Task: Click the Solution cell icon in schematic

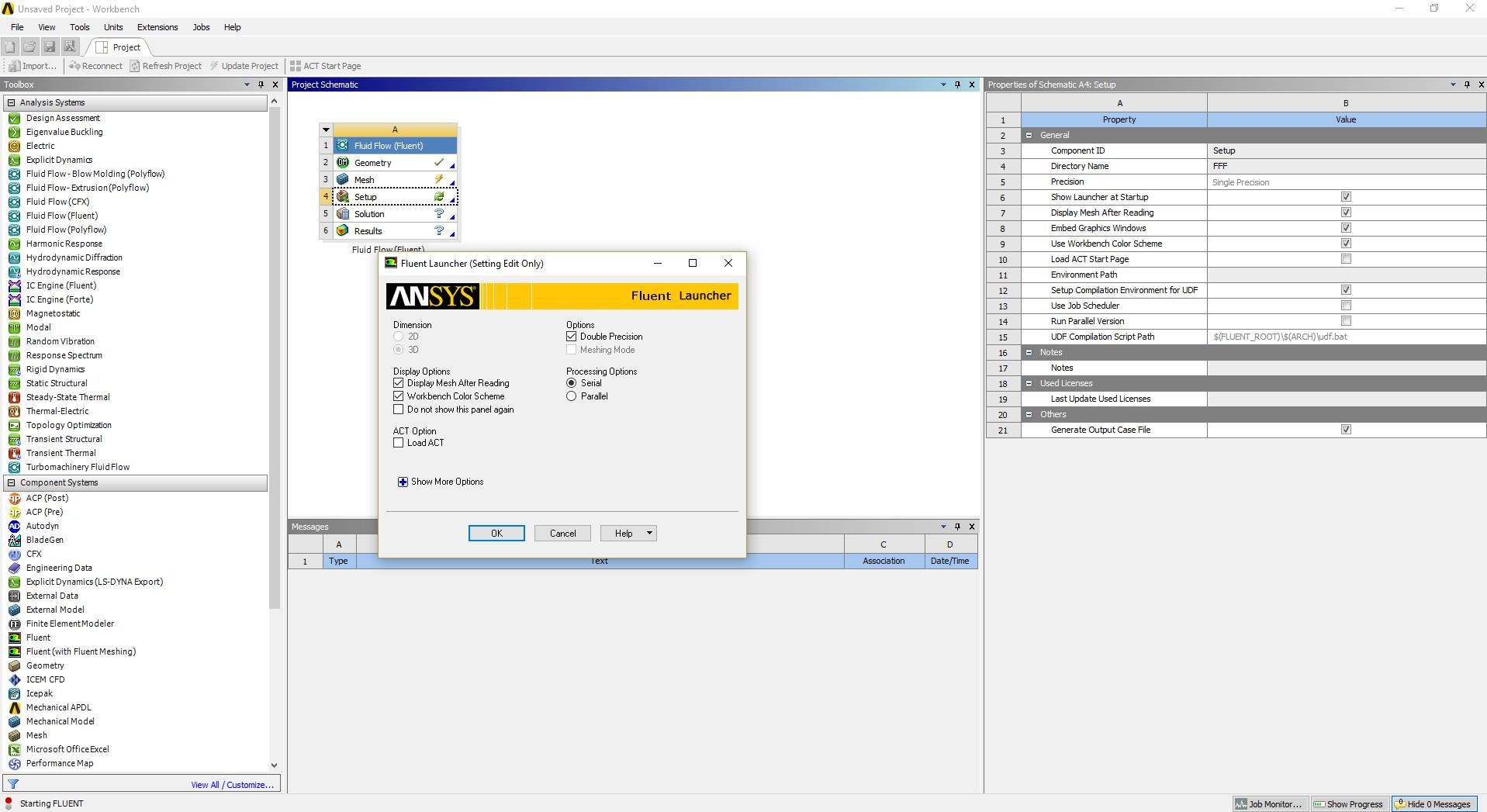Action: [343, 214]
